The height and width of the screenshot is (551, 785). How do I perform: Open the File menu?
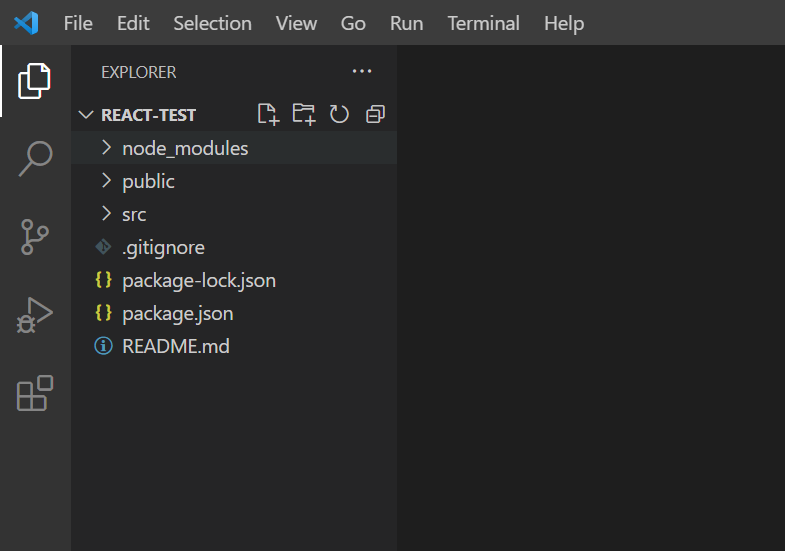click(78, 23)
